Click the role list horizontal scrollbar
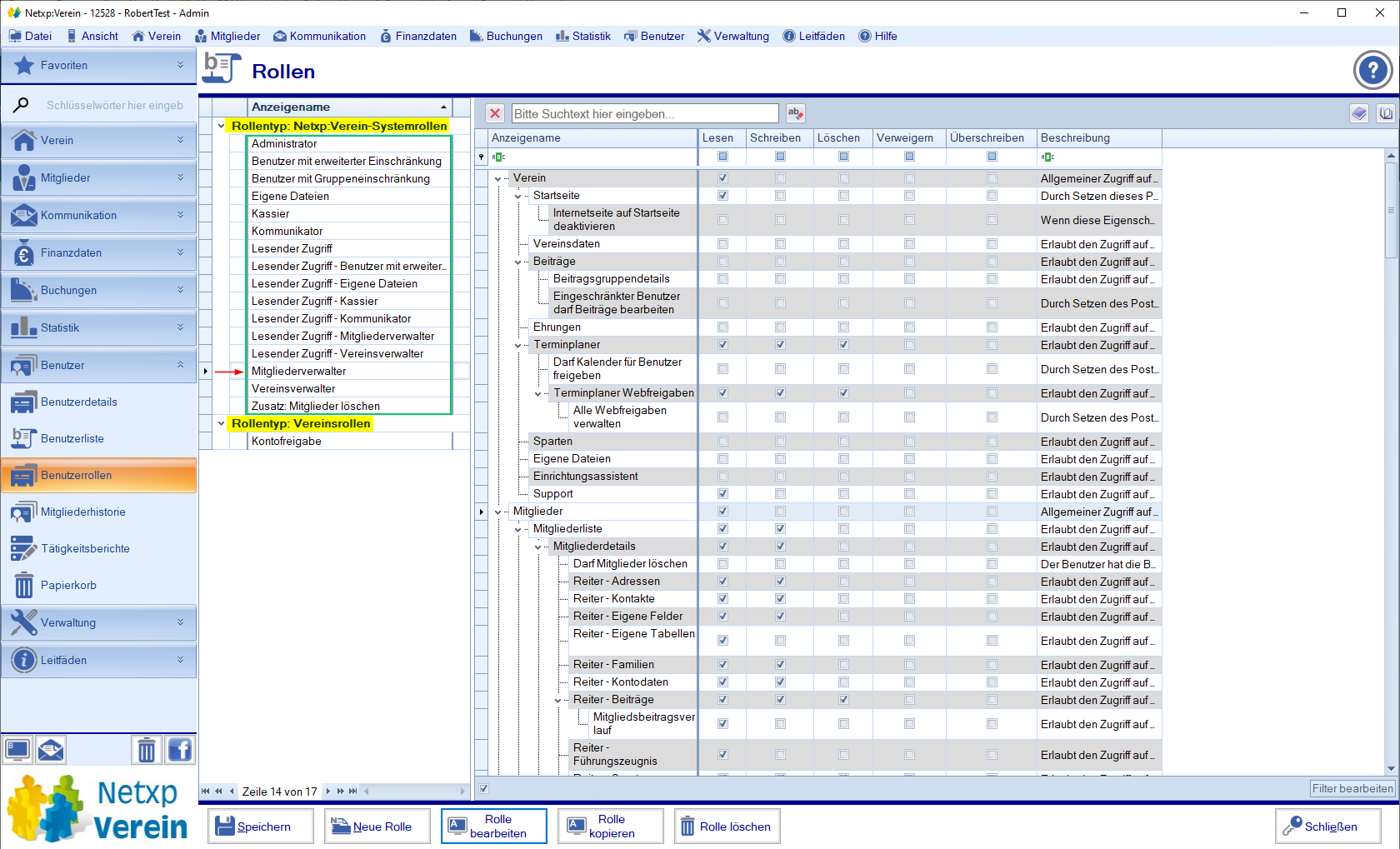 (414, 792)
